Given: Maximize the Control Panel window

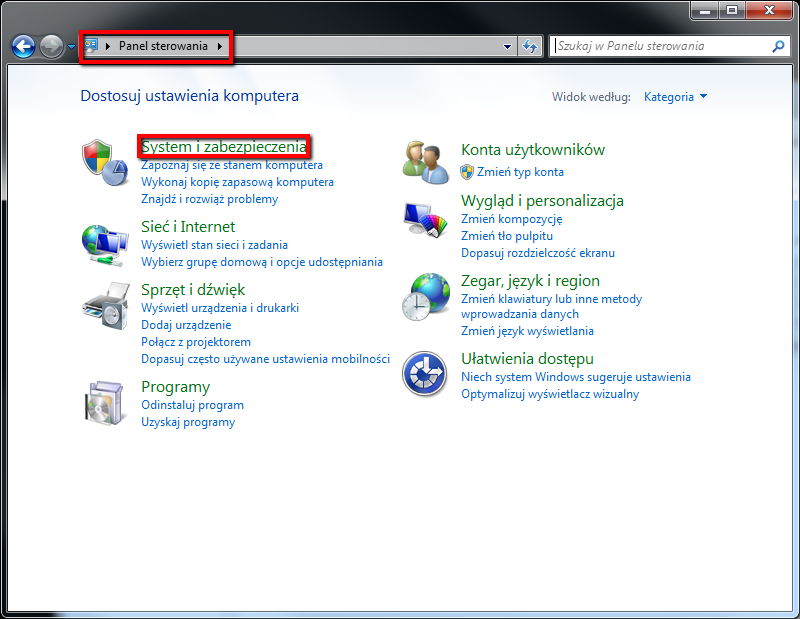Looking at the screenshot, I should tap(732, 10).
